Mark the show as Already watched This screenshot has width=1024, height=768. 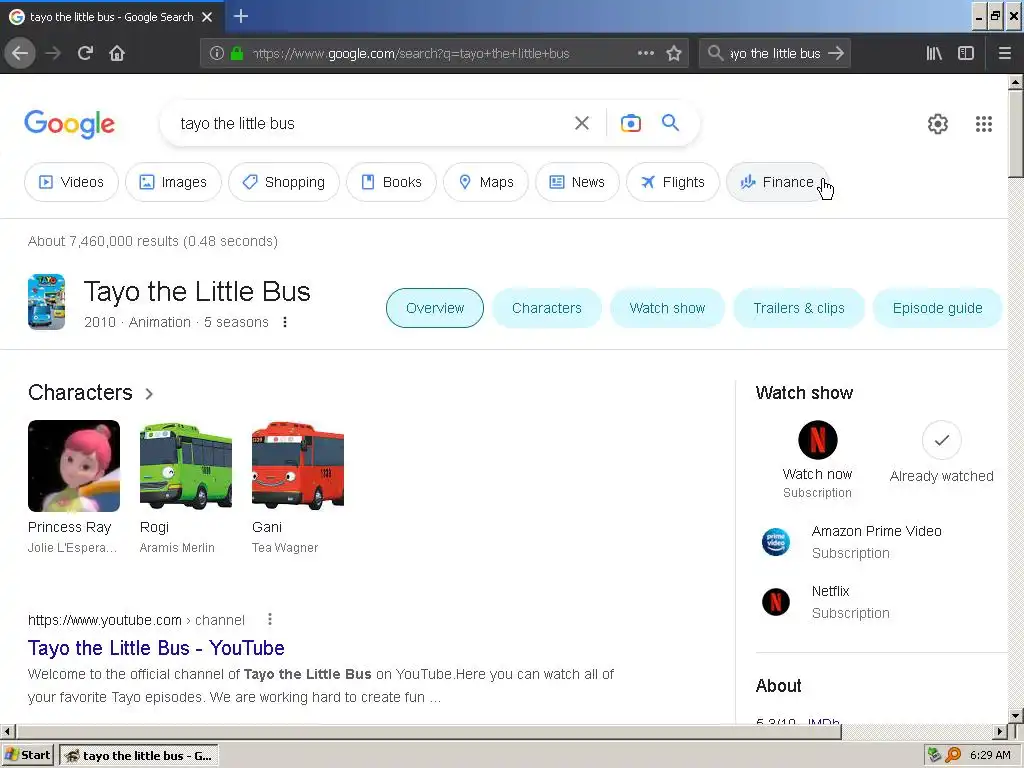(x=941, y=440)
